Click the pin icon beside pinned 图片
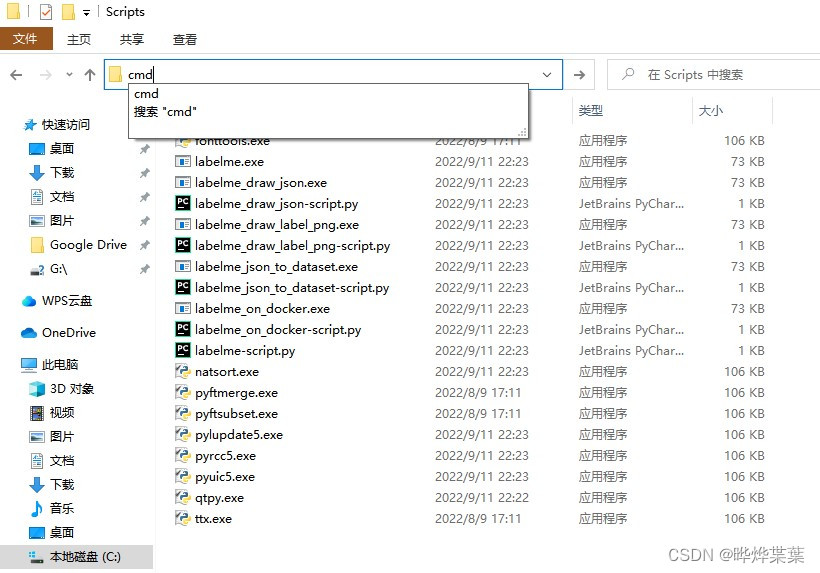Image resolution: width=820 pixels, height=573 pixels. (145, 221)
